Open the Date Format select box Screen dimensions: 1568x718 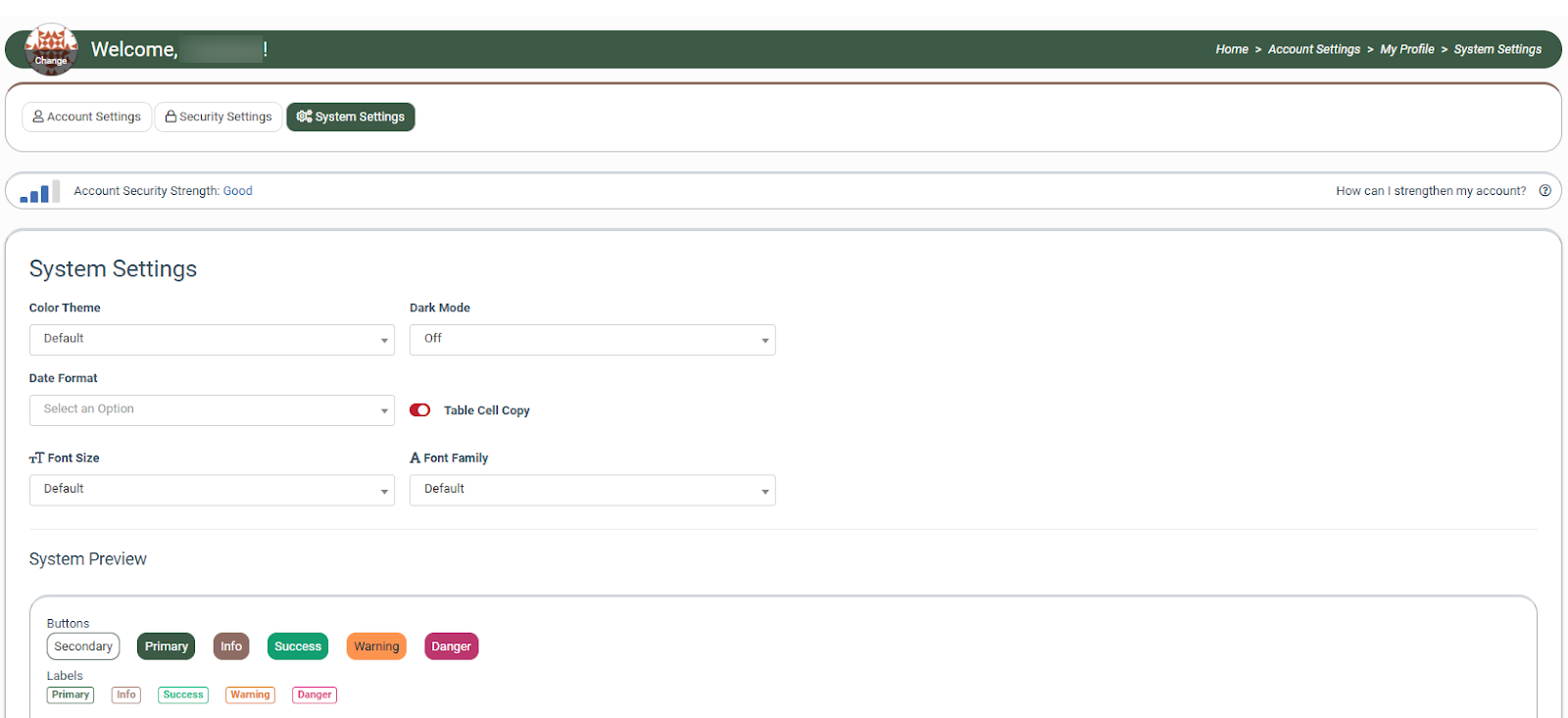point(212,410)
